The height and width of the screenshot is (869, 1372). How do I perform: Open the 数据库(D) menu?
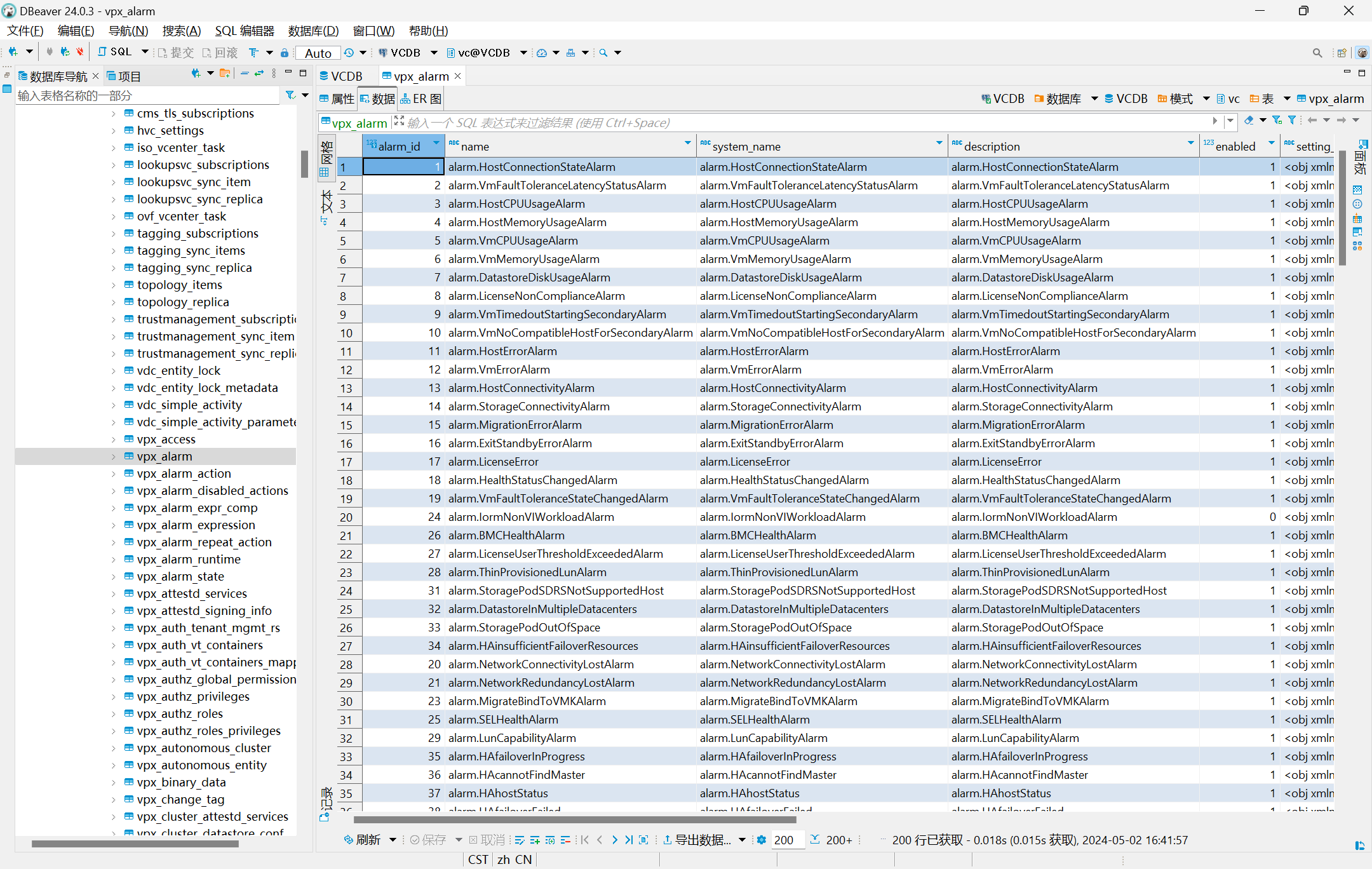(x=313, y=30)
